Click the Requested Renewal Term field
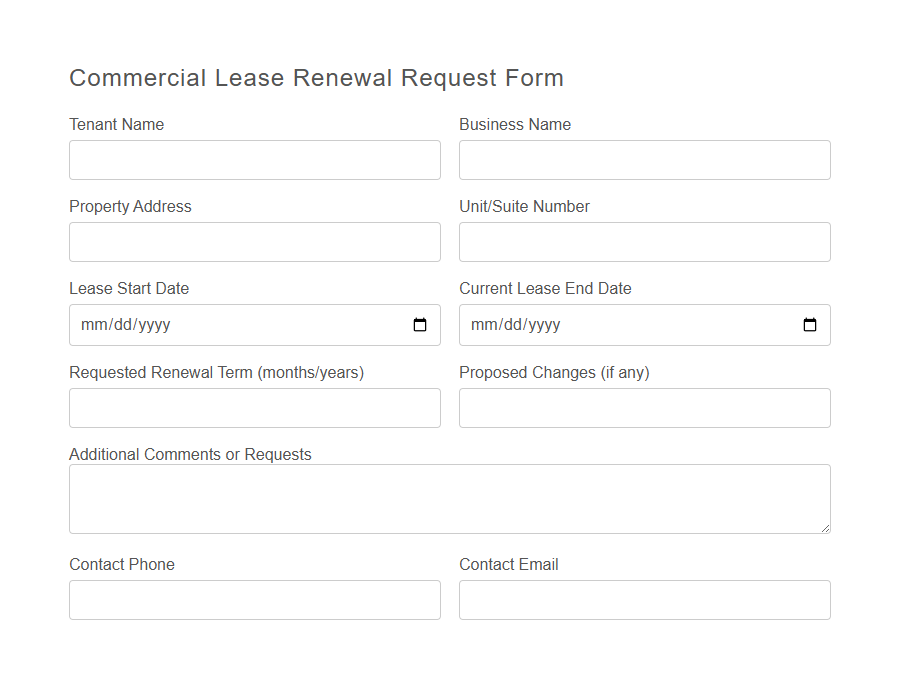The width and height of the screenshot is (900, 684). click(x=254, y=408)
